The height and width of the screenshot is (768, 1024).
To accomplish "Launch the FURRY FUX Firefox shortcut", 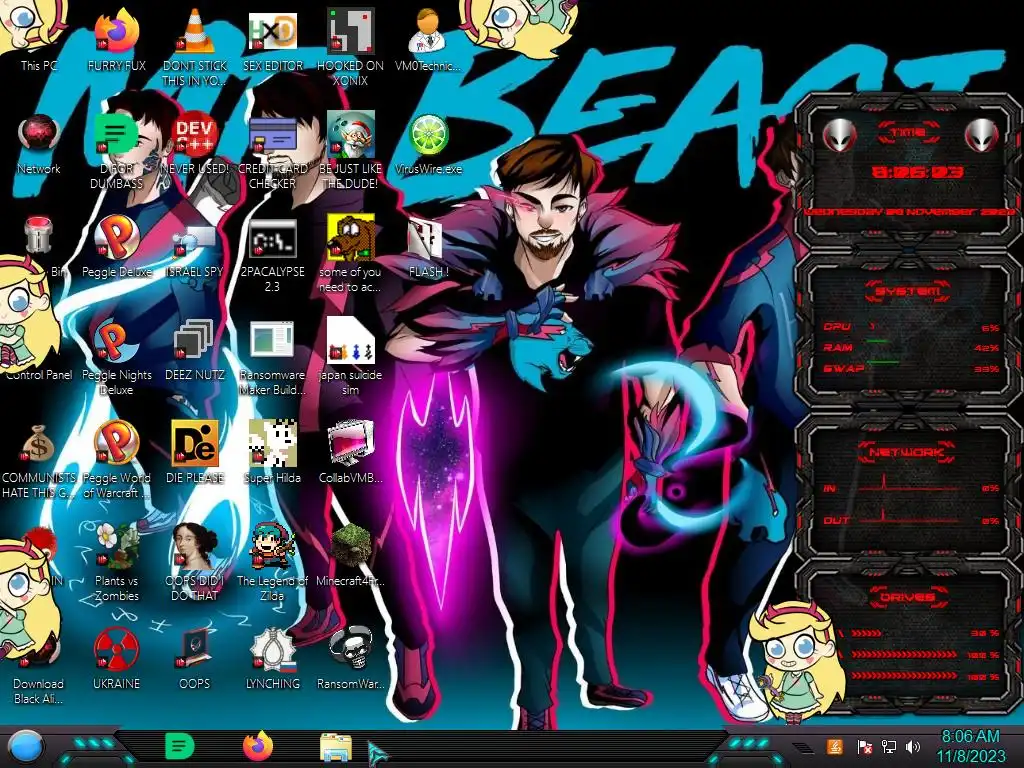I will pos(116,33).
